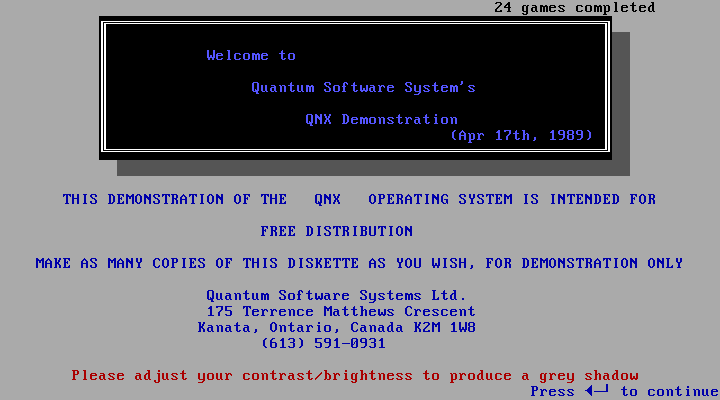
Task: Click 'MAKE AS MANY COPIES OF THIS DISKETTE' line
Action: [x=359, y=263]
